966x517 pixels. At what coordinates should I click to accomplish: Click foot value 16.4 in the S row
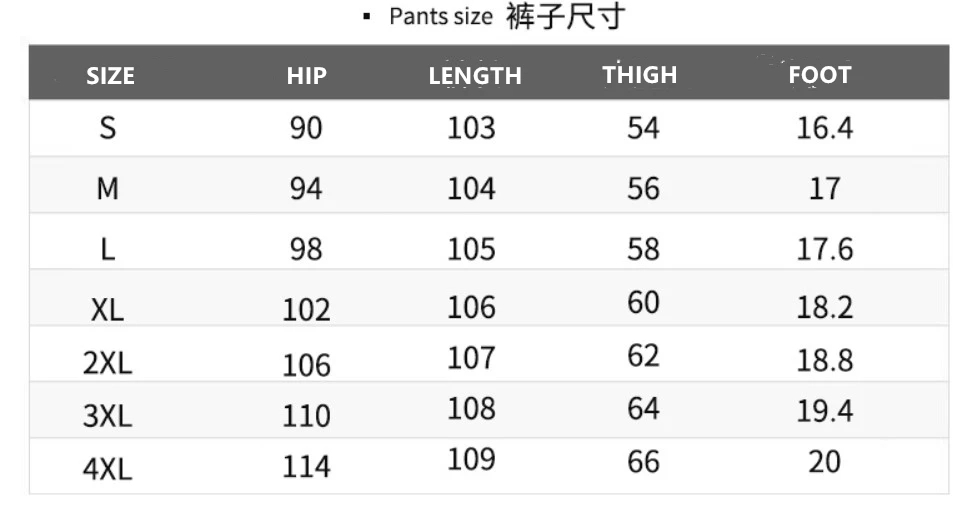click(824, 129)
